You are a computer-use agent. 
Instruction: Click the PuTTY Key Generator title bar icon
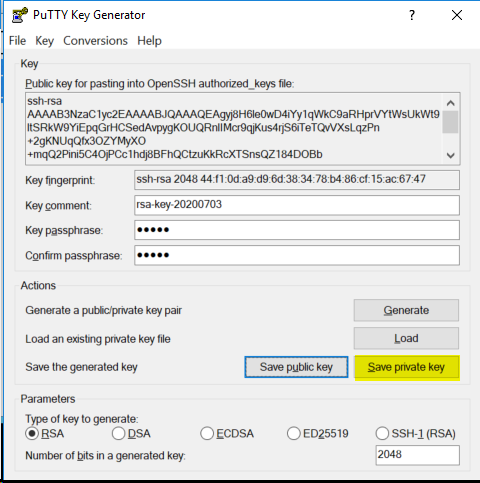click(20, 15)
